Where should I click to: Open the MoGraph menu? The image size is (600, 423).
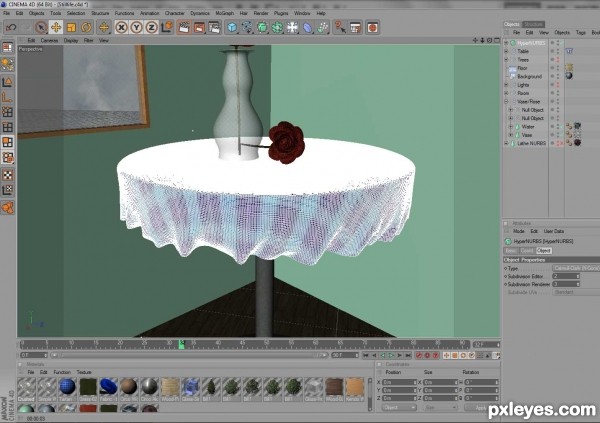coord(225,13)
